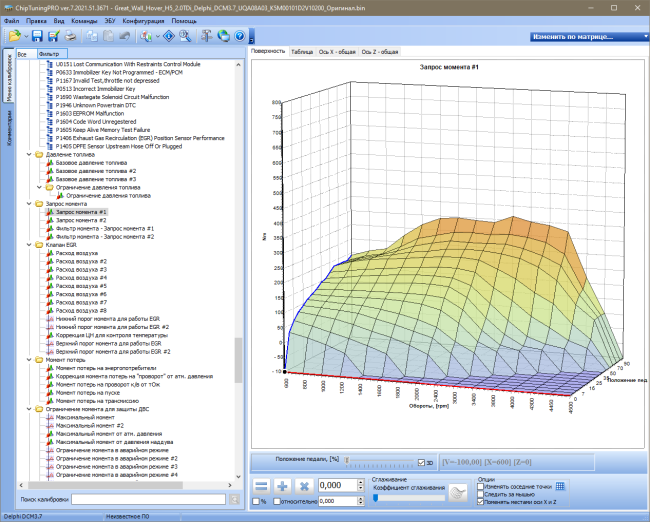Collapse Ограничение давления топлива subfolder

[39, 187]
